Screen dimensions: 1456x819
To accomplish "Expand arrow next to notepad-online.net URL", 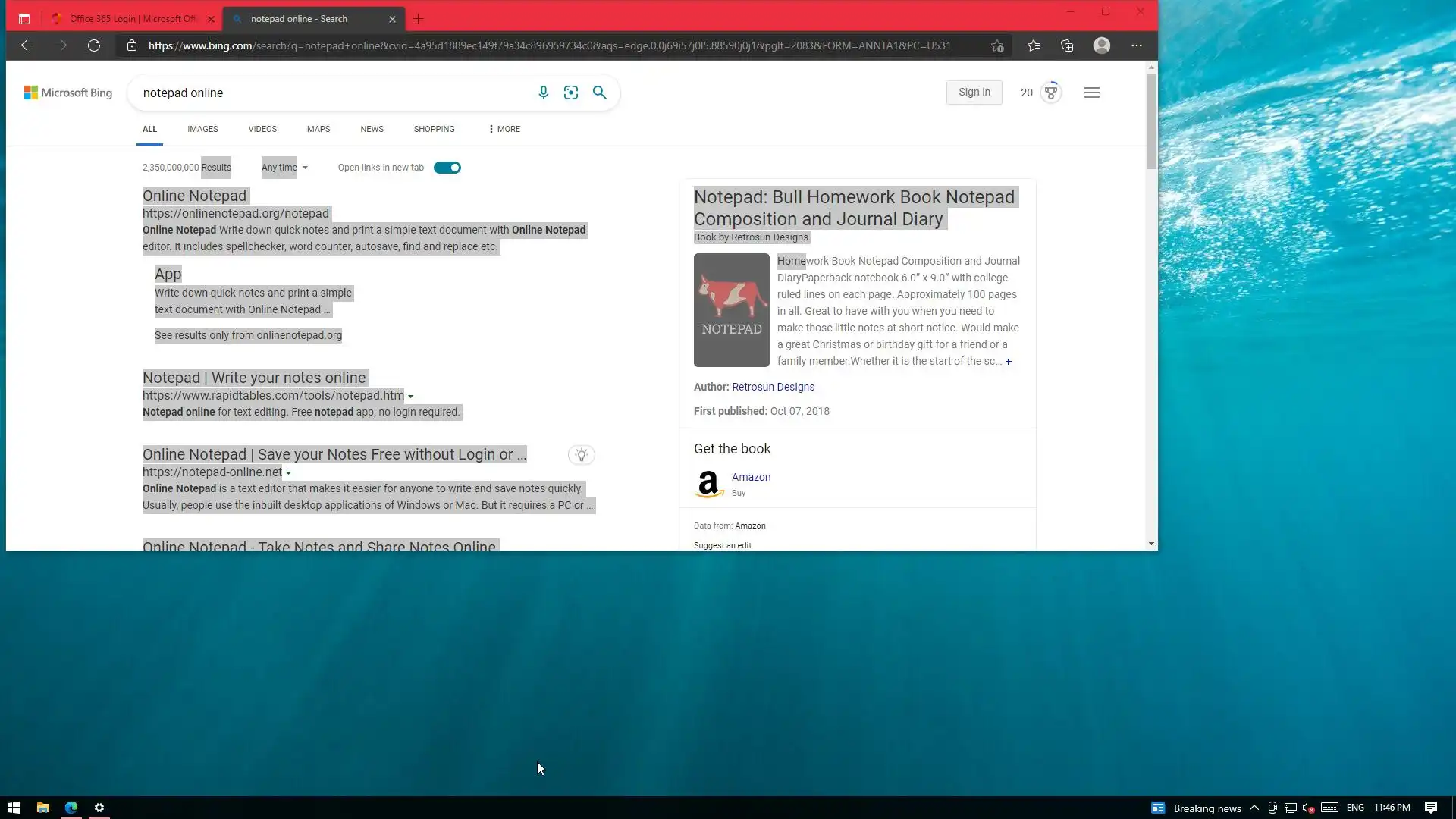I will coord(288,473).
